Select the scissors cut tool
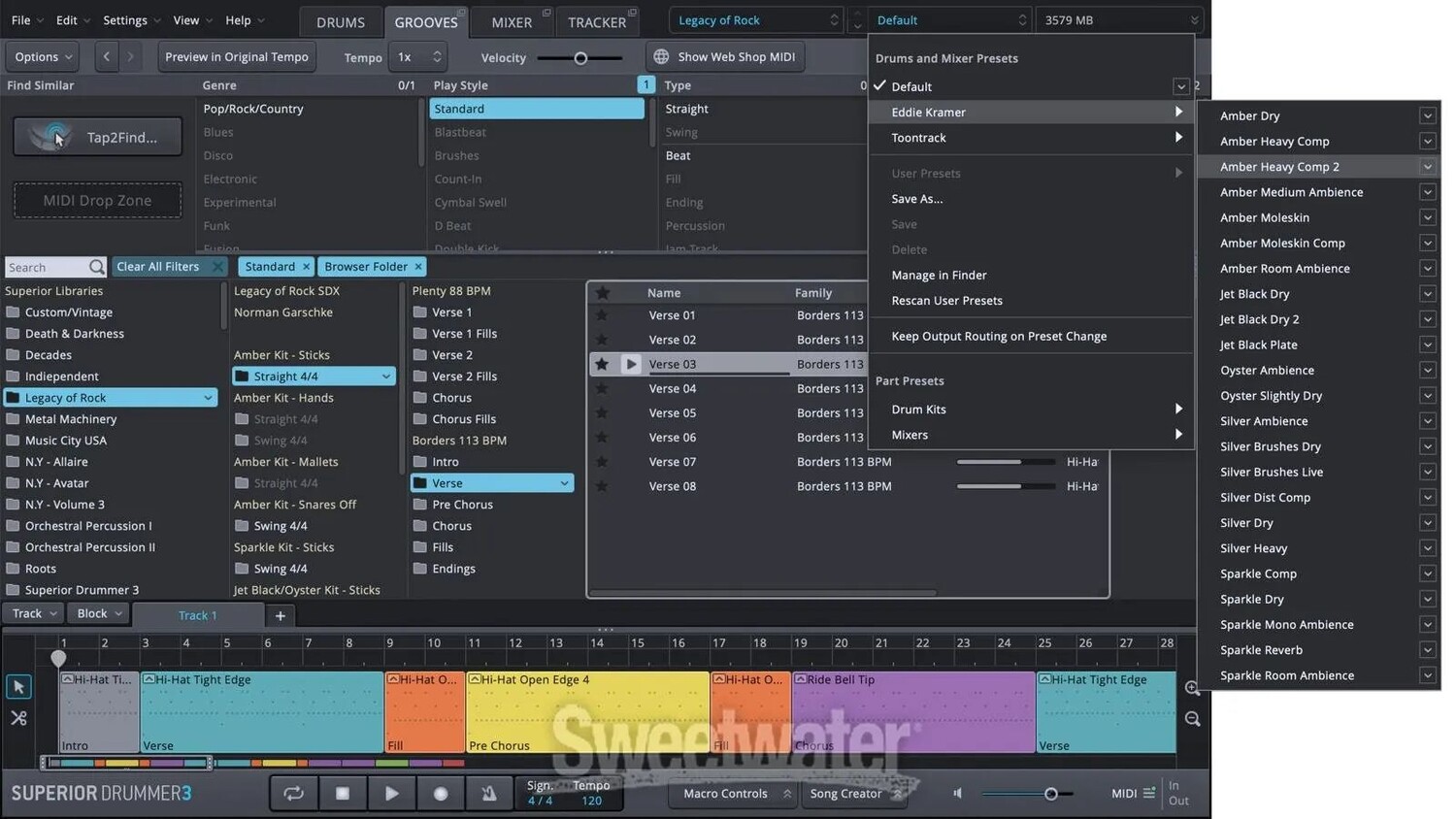The height and width of the screenshot is (819, 1456). 18,718
